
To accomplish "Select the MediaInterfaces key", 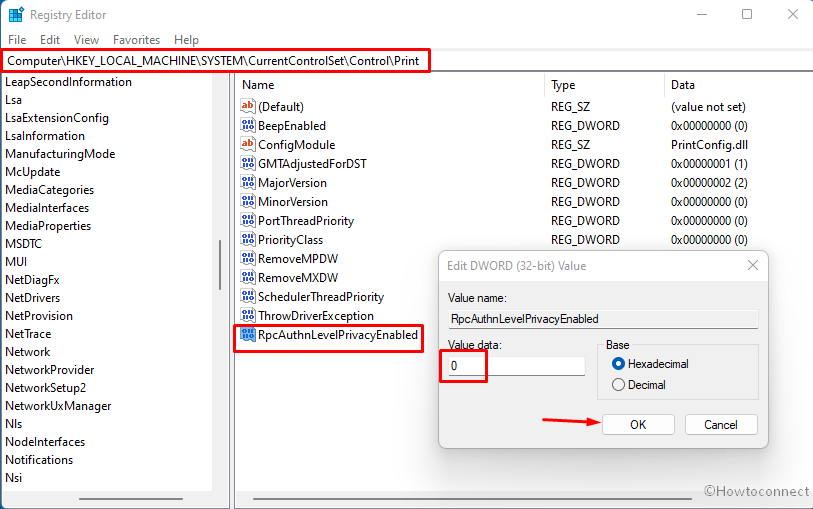I will [x=47, y=208].
